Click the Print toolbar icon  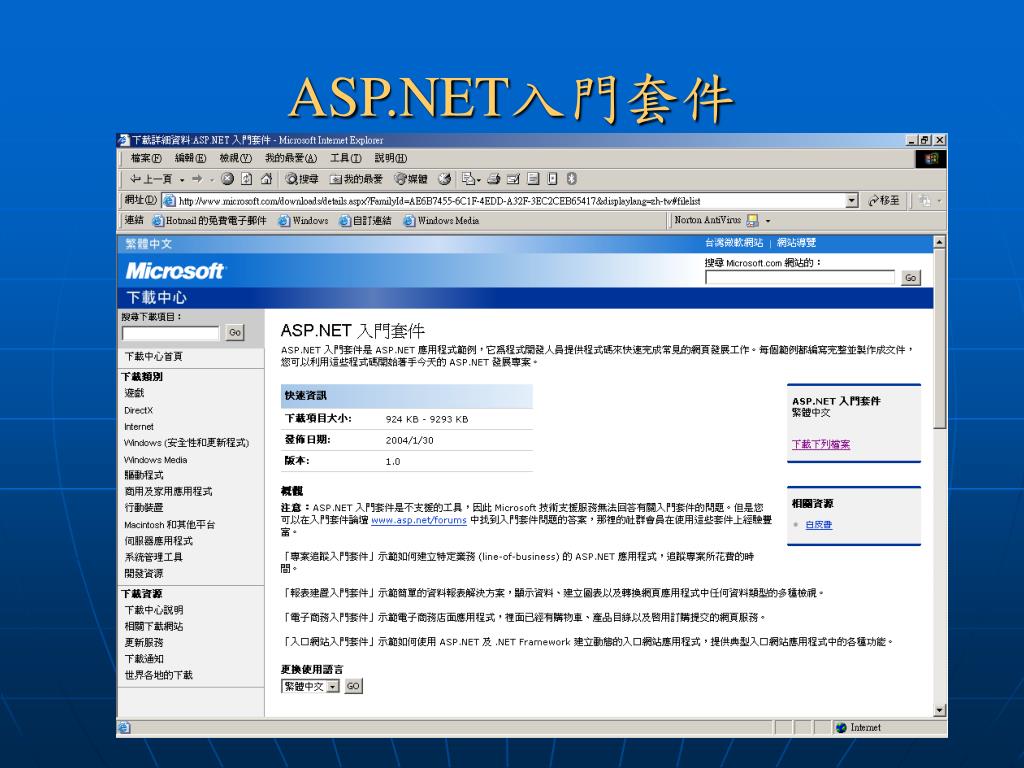click(494, 179)
